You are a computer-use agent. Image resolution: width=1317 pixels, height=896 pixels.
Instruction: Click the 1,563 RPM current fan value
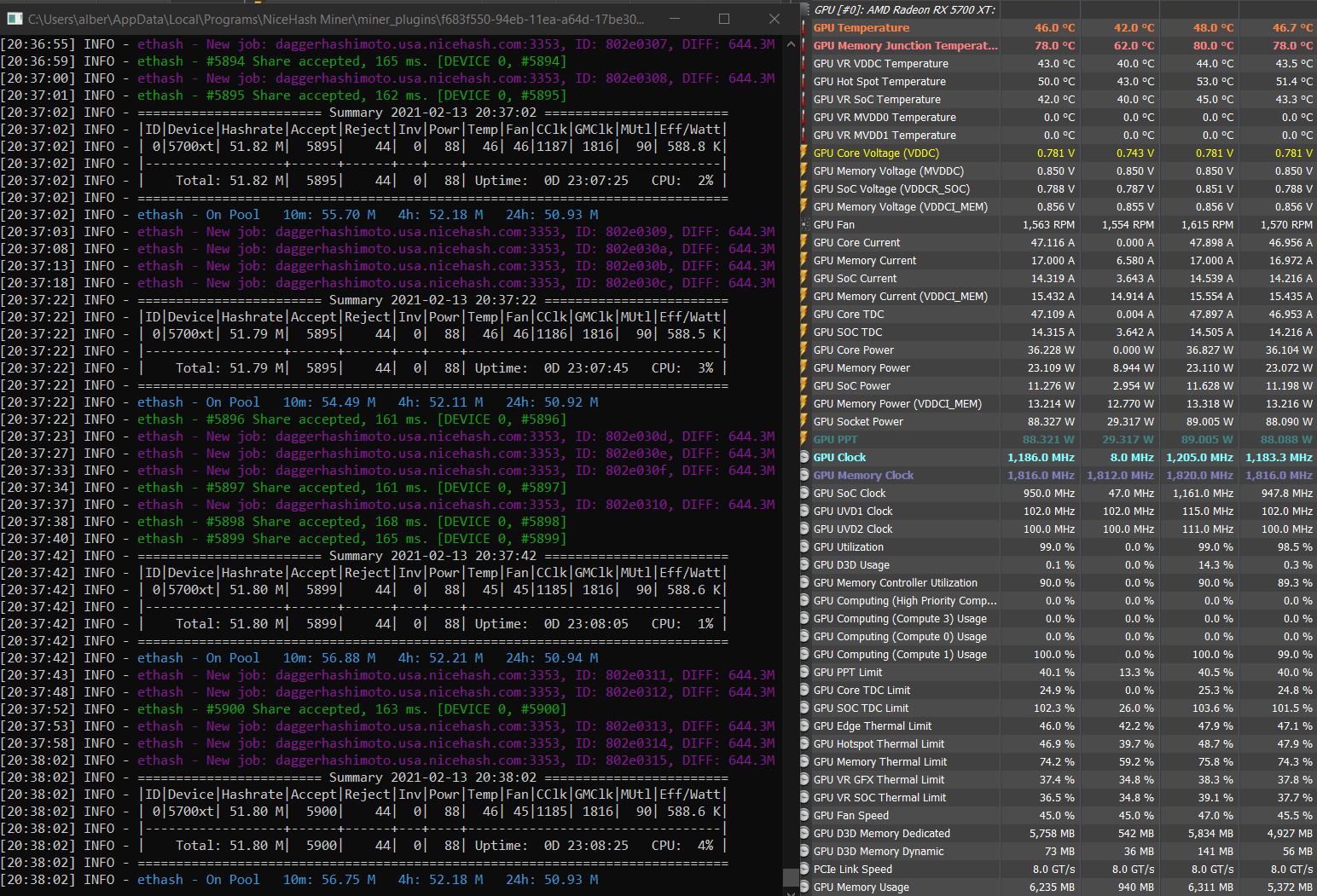(x=1048, y=224)
